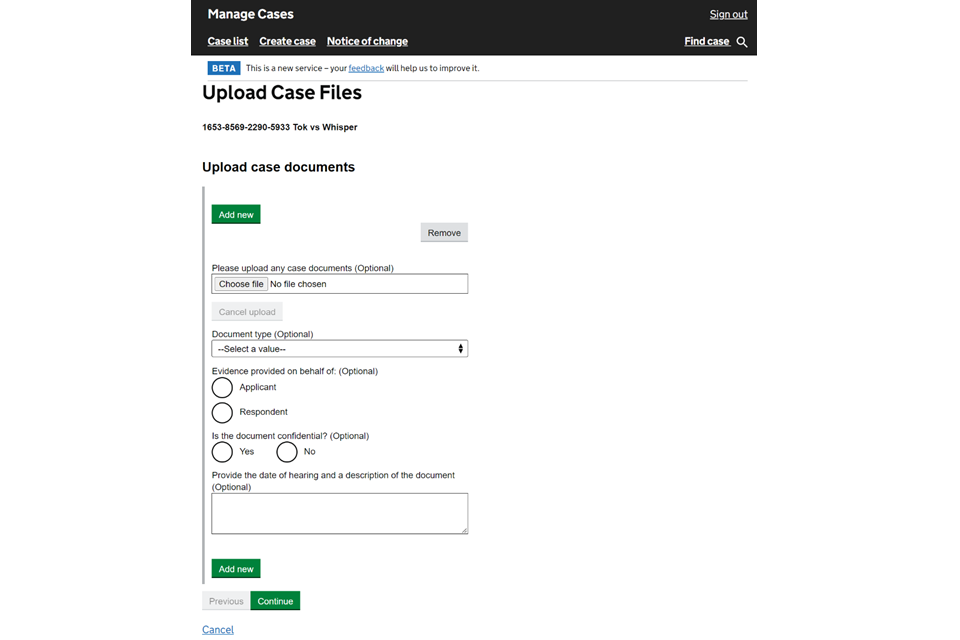Click the Cancel link at bottom
The width and height of the screenshot is (960, 640).
218,630
